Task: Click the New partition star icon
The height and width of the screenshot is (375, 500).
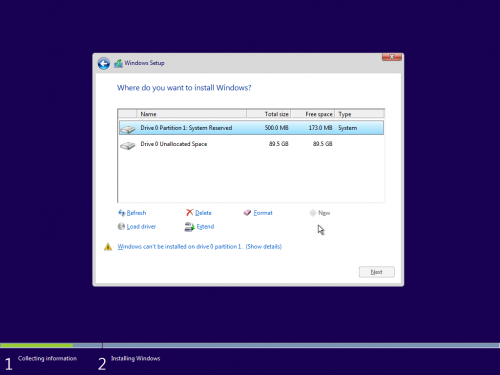Action: pos(313,213)
